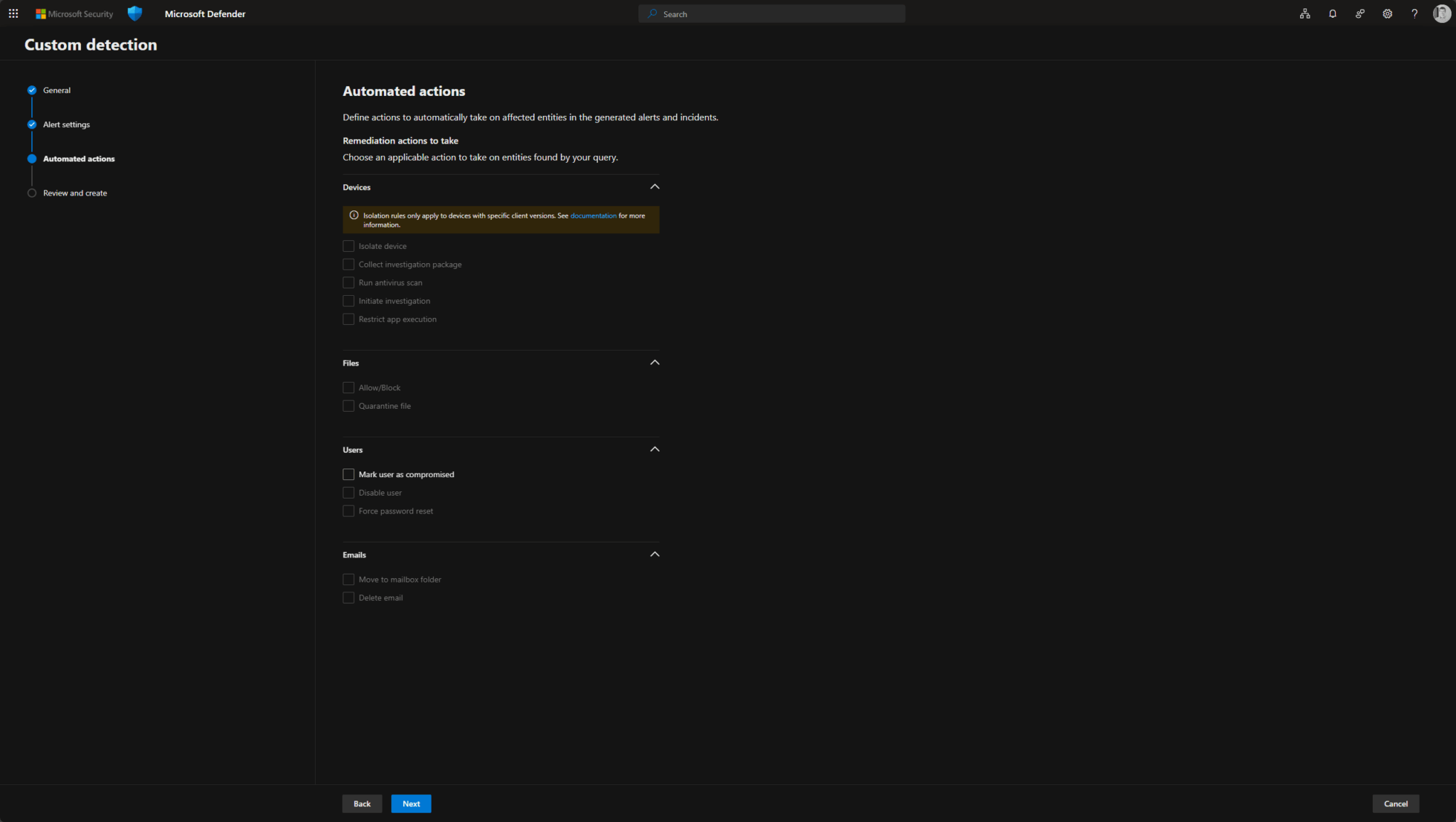The image size is (1456, 822).
Task: Open the Microsoft 365 app launcher
Action: coord(14,14)
